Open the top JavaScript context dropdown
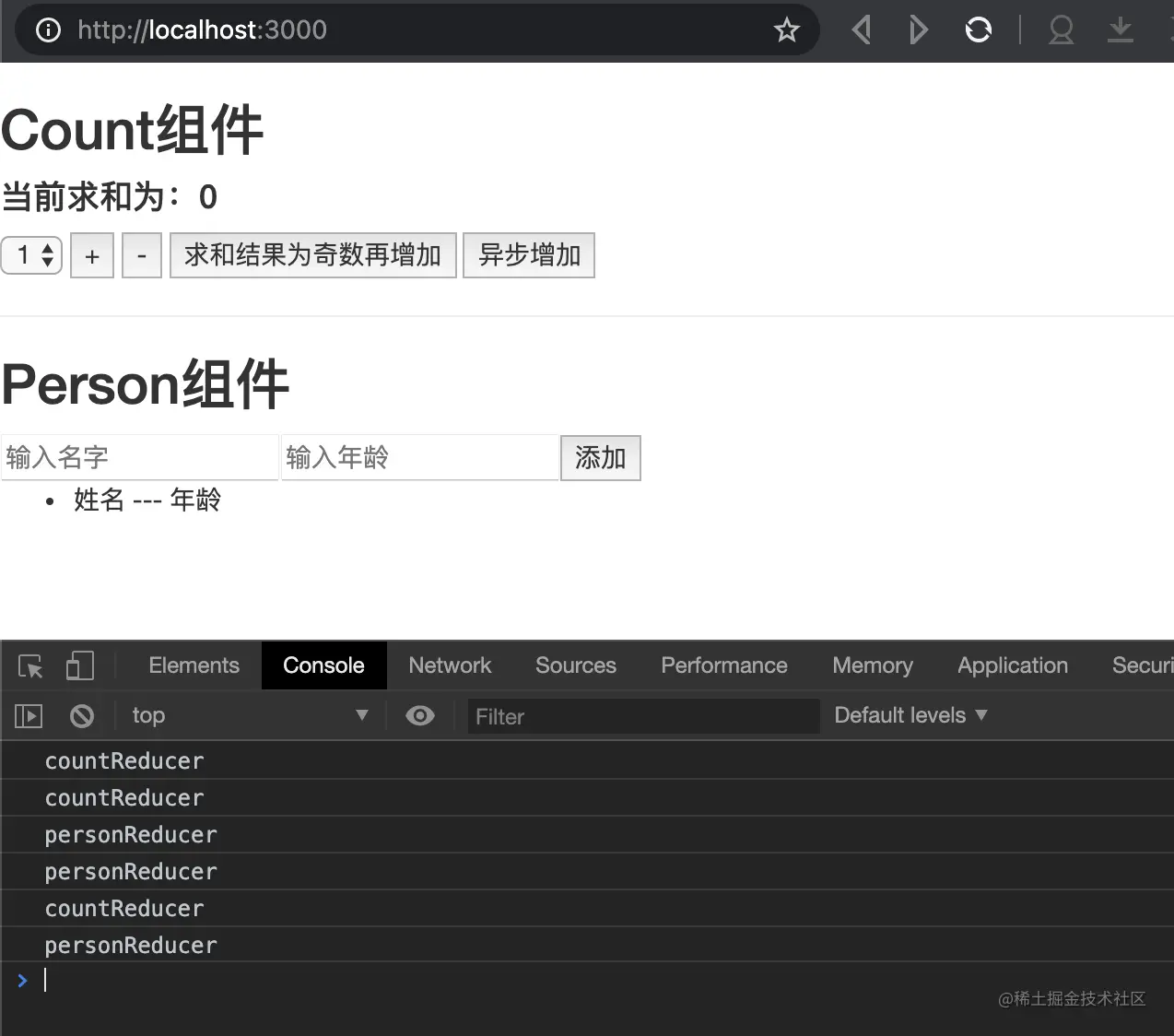This screenshot has height=1036, width=1174. click(250, 715)
